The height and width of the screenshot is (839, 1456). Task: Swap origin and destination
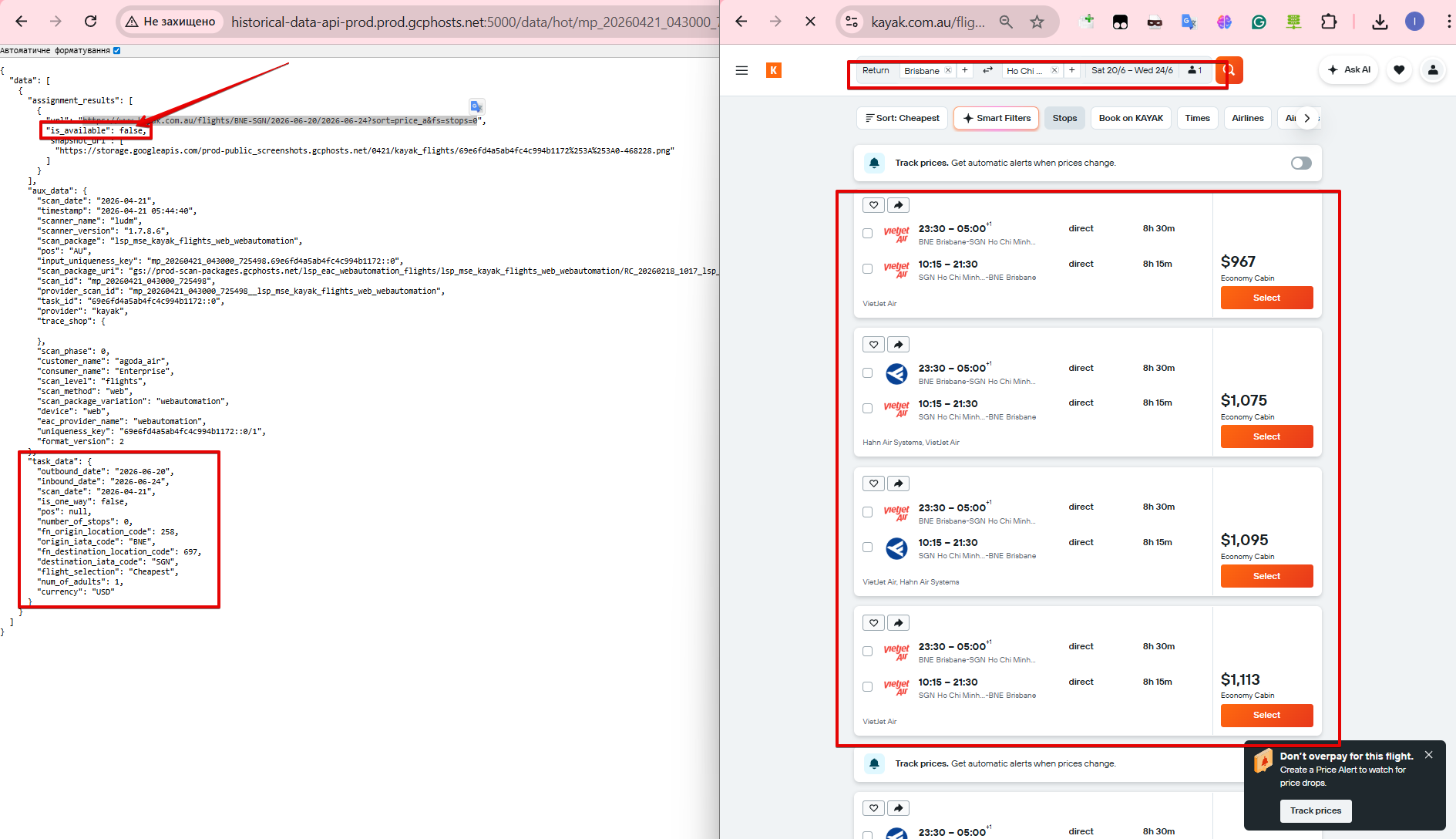[987, 70]
